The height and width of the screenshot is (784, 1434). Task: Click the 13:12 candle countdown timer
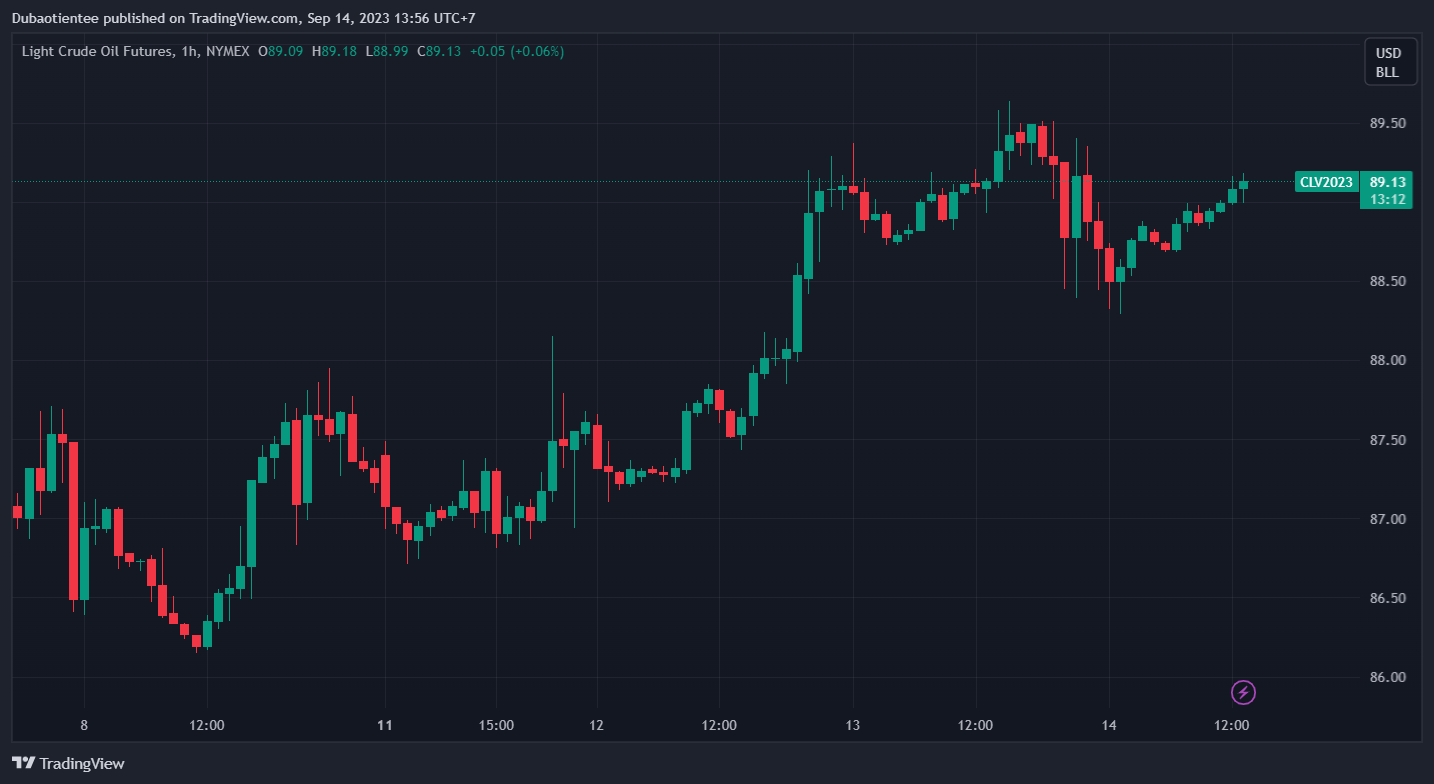click(1387, 199)
